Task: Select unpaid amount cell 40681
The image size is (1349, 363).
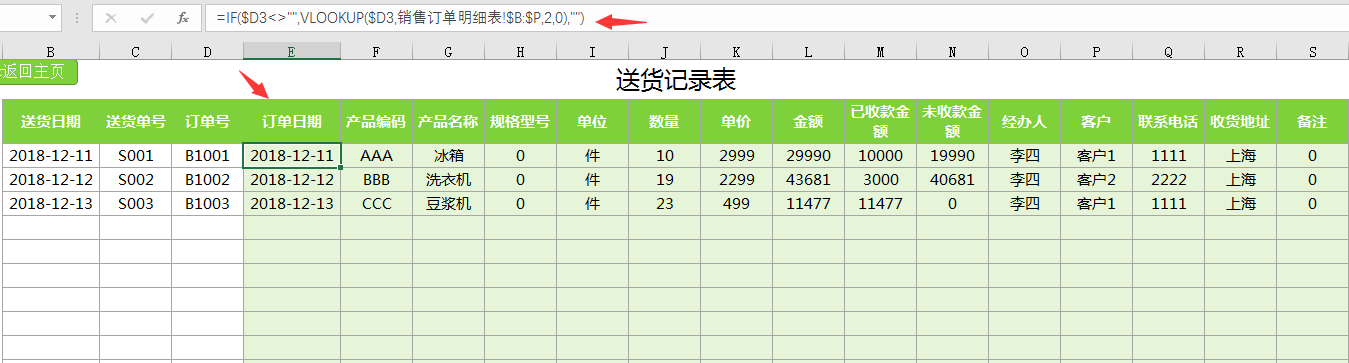Action: point(952,179)
